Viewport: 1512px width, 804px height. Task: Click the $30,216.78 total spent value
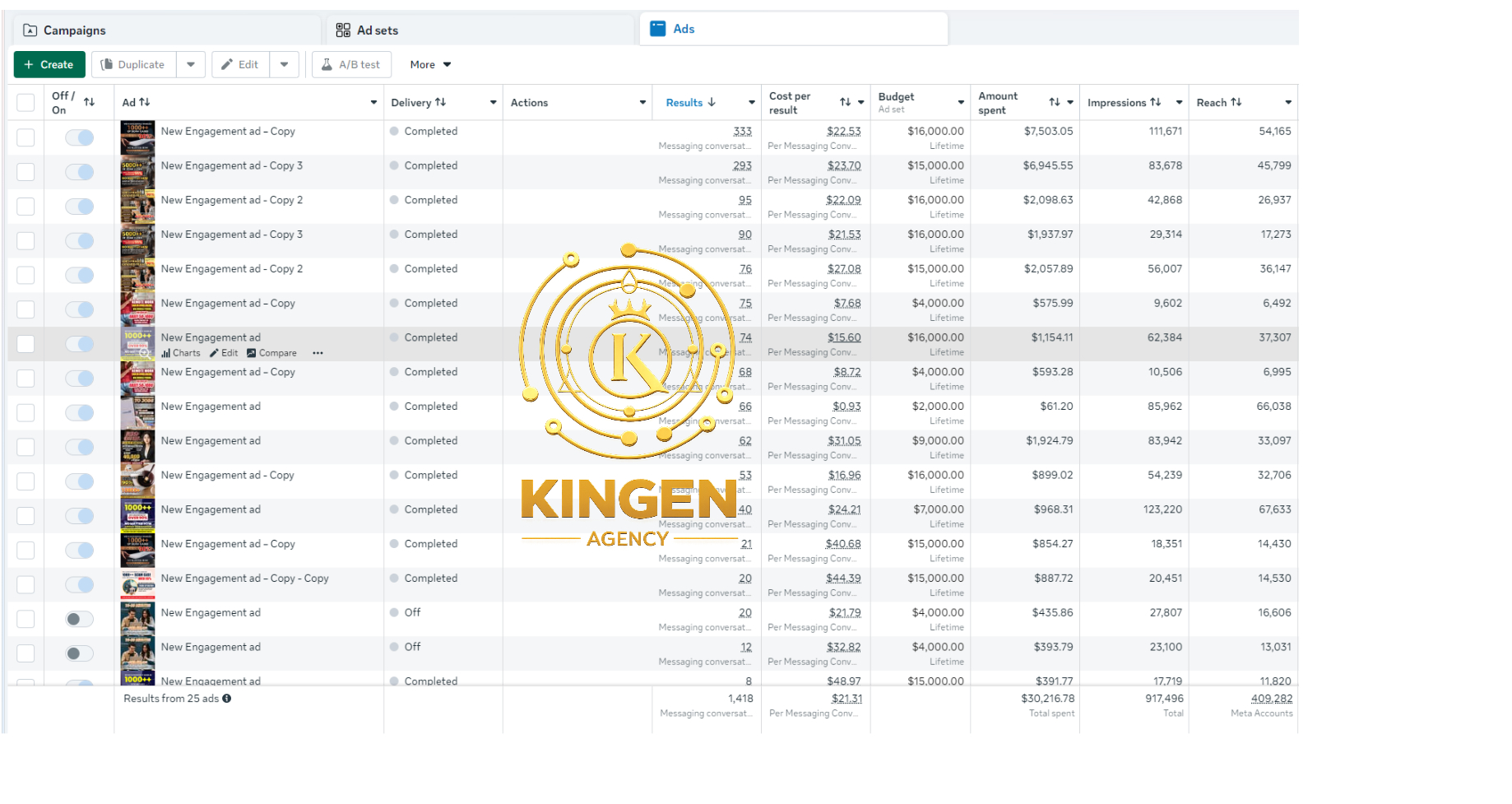1048,699
